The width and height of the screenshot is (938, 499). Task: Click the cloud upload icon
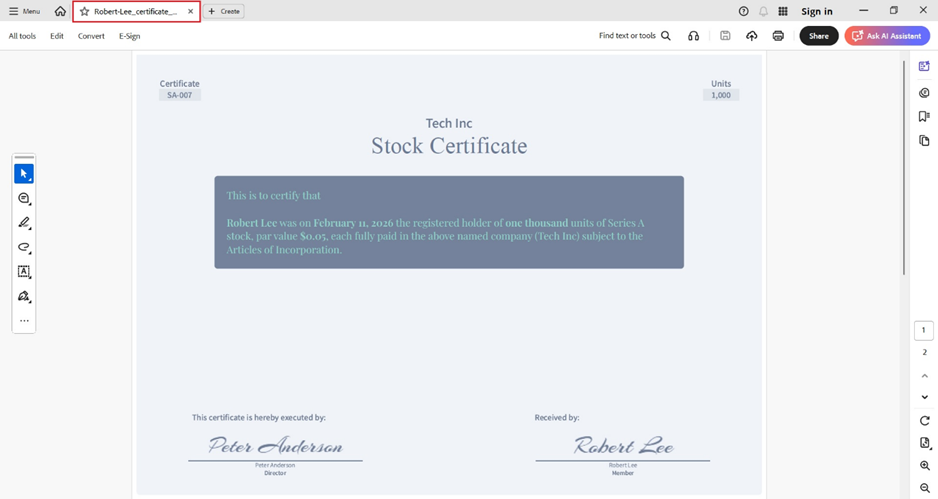click(752, 36)
